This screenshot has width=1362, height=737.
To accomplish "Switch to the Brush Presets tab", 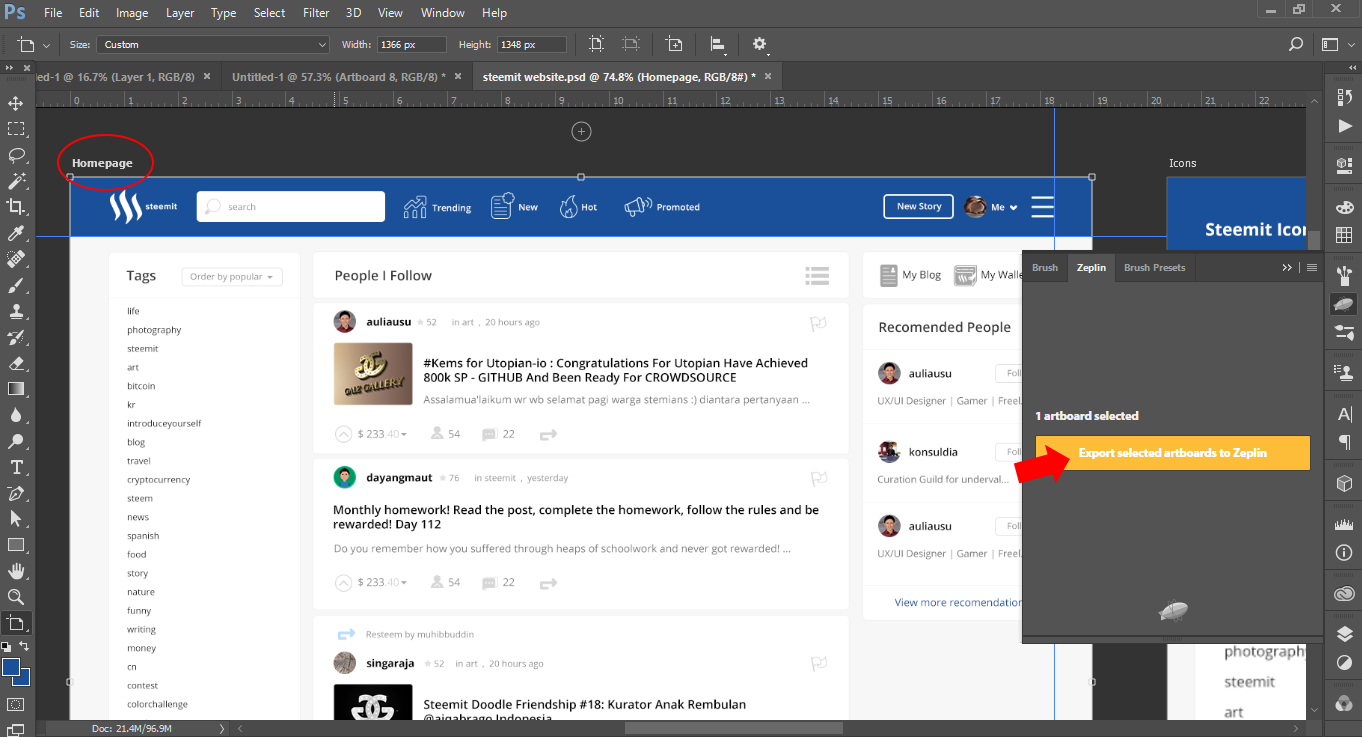I will (x=1154, y=267).
